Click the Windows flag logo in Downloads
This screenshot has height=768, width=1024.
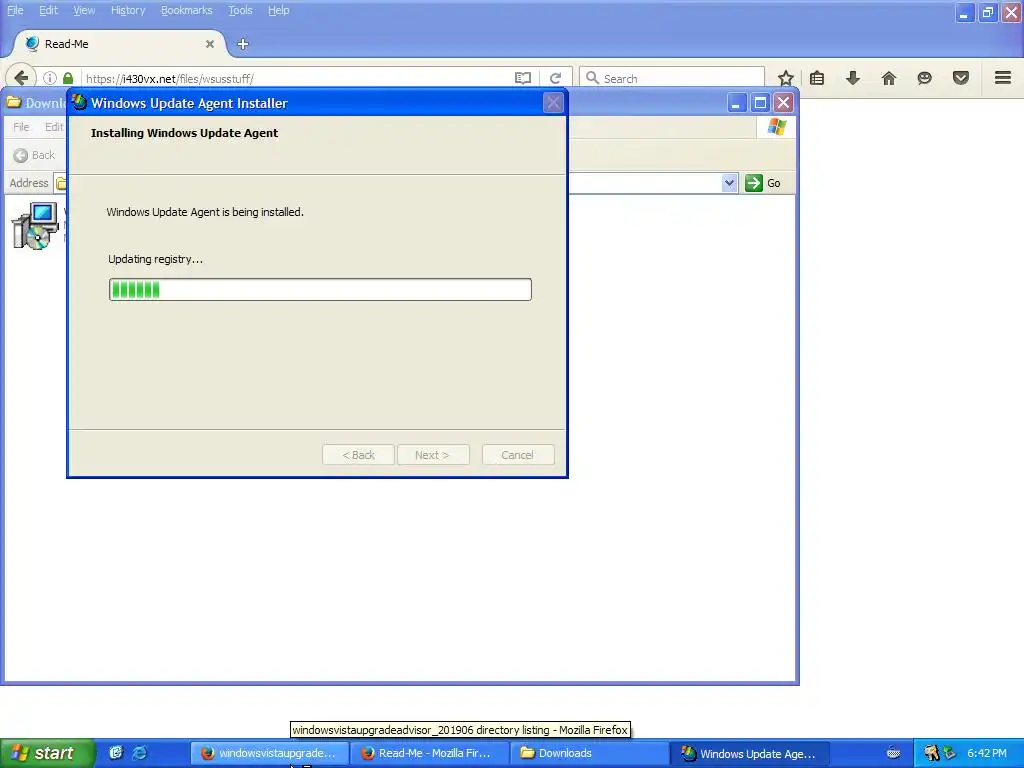point(776,127)
